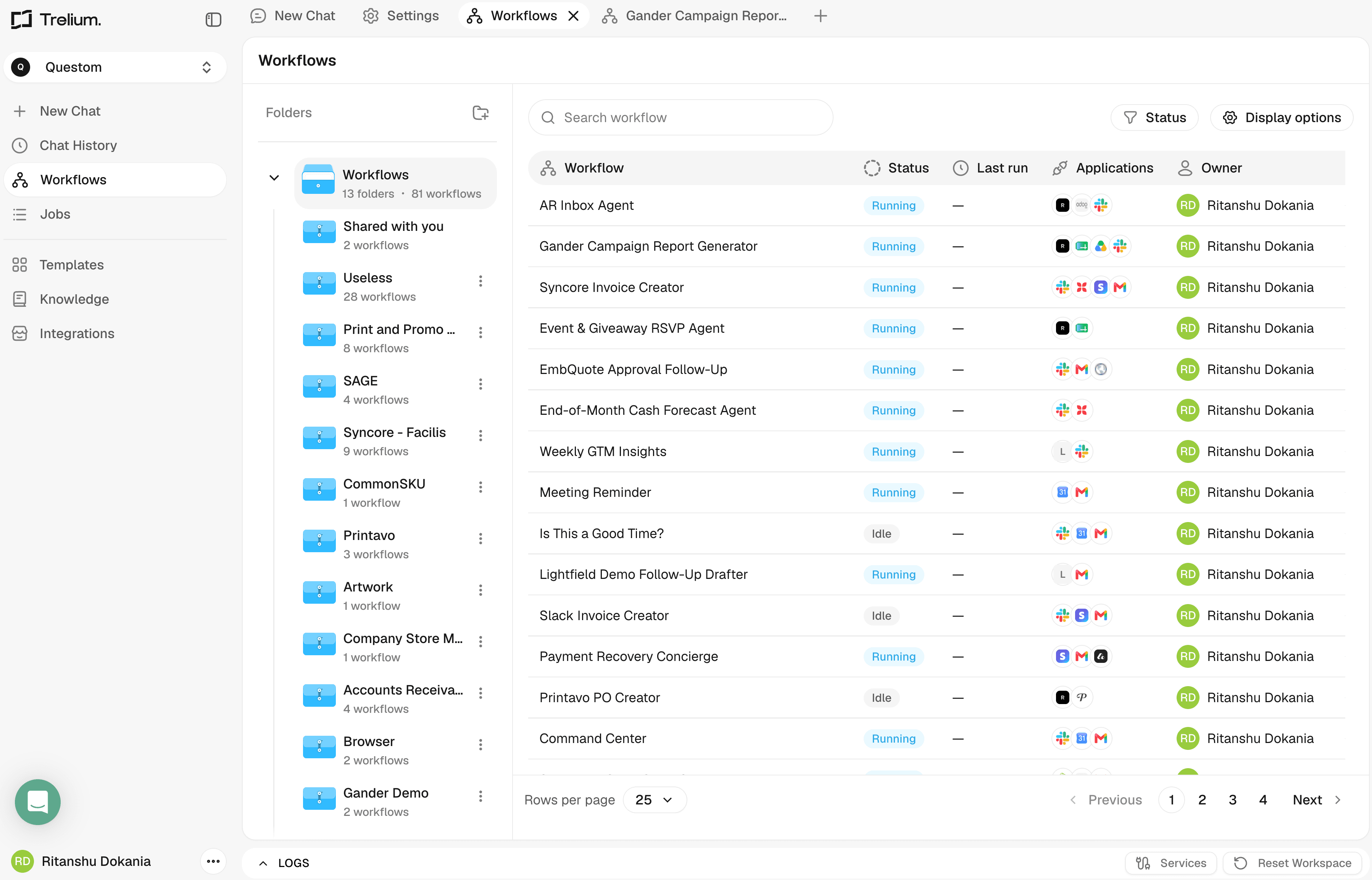Viewport: 1372px width, 880px height.
Task: Click Google Drive icon in Gander Campaign row
Action: (x=1101, y=246)
